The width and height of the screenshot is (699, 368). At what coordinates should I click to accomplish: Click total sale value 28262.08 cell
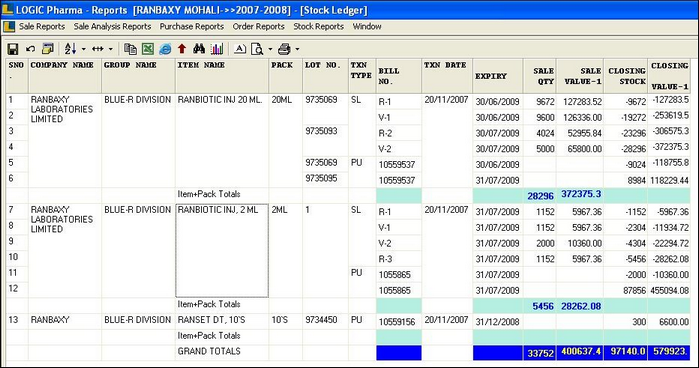point(580,306)
